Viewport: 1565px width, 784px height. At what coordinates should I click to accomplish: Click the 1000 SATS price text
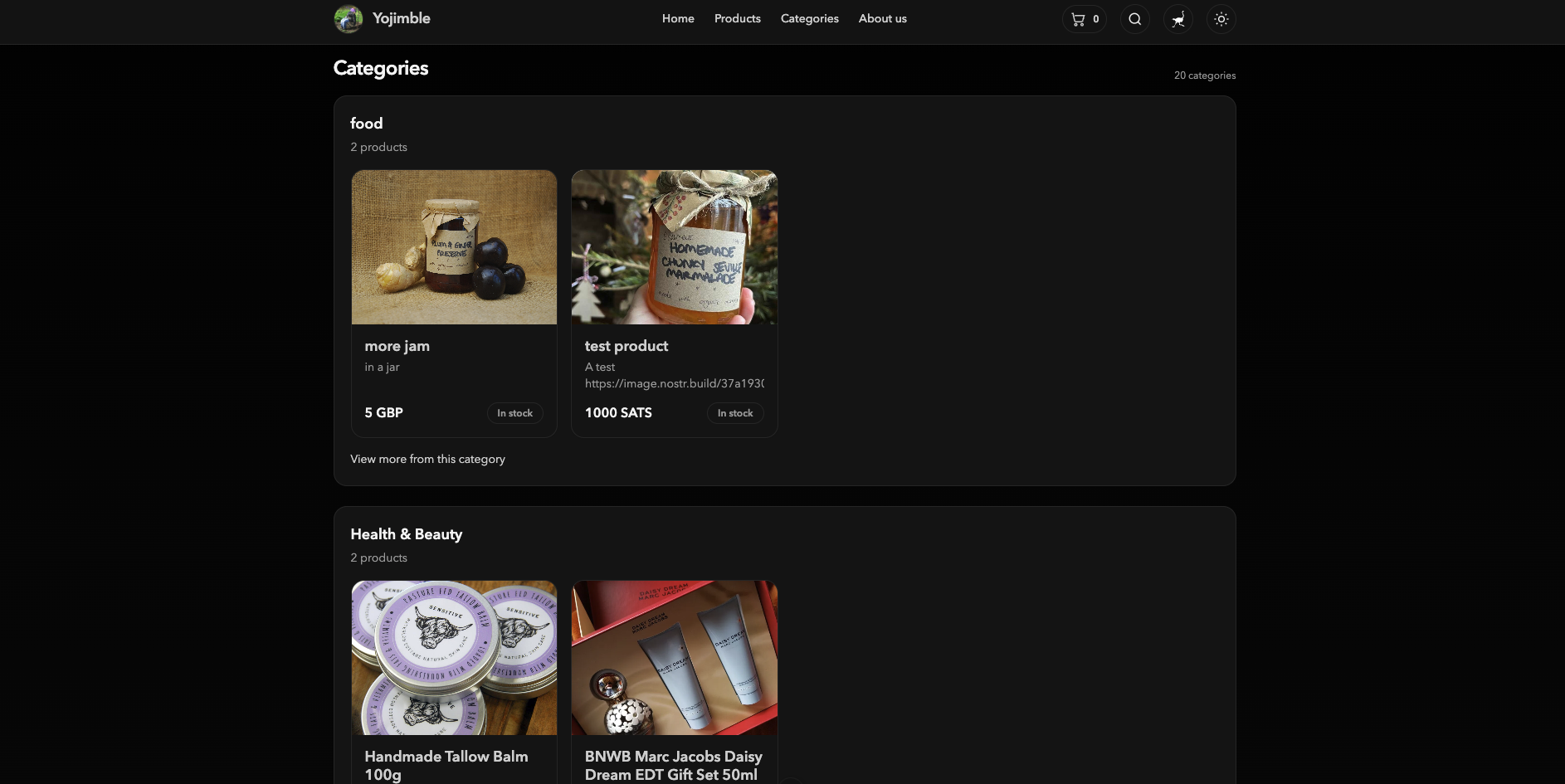click(618, 412)
